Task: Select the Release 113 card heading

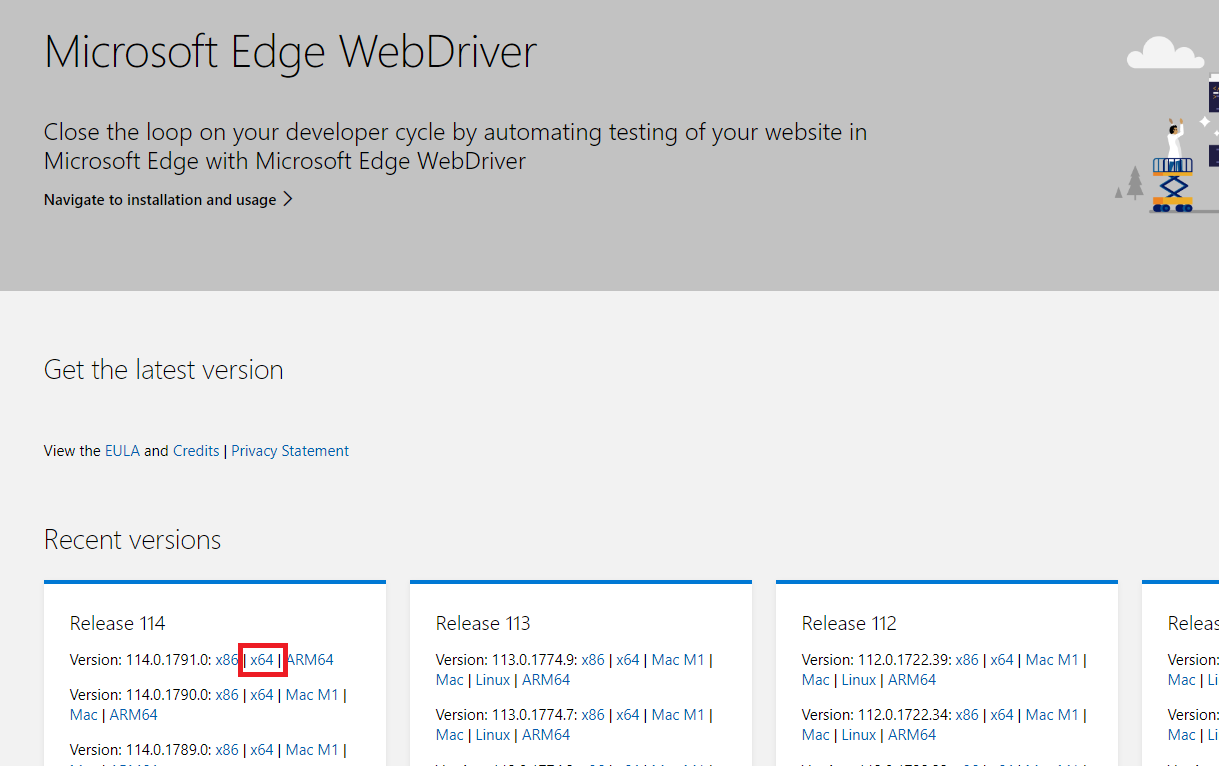Action: pyautogui.click(x=483, y=624)
